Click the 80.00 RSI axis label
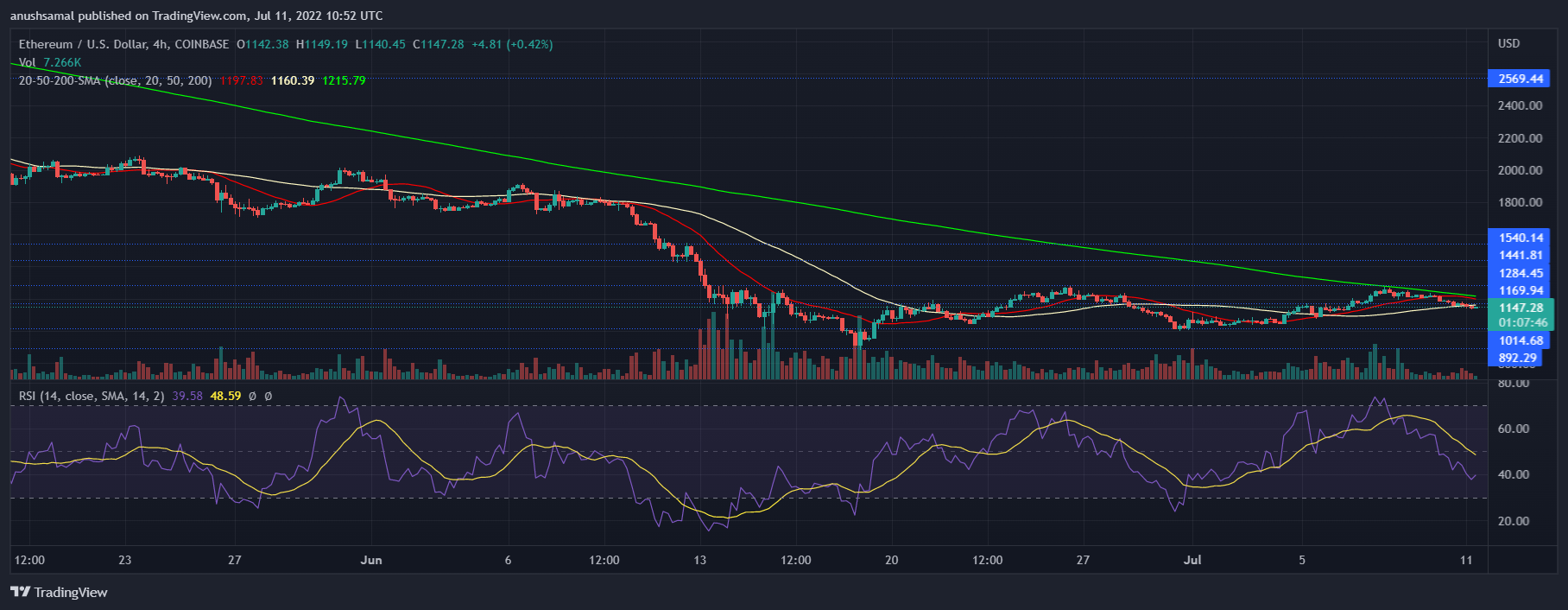 [1514, 383]
